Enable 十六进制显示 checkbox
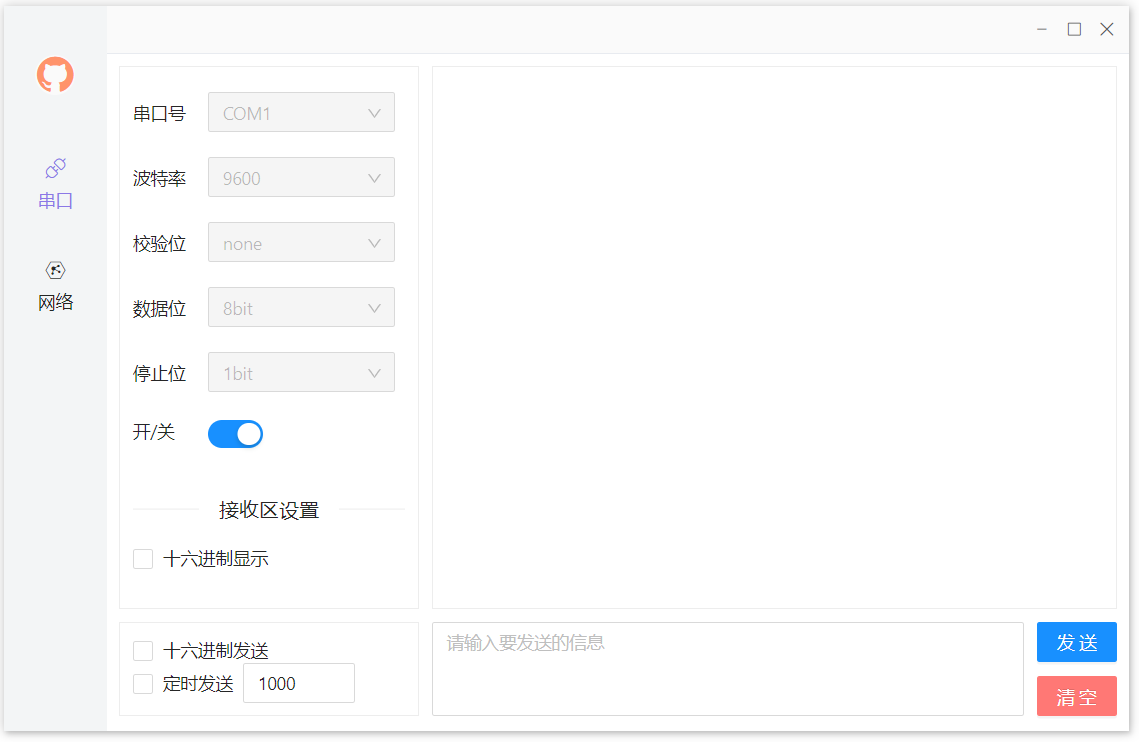Viewport: 1139px width, 742px height. pos(143,559)
